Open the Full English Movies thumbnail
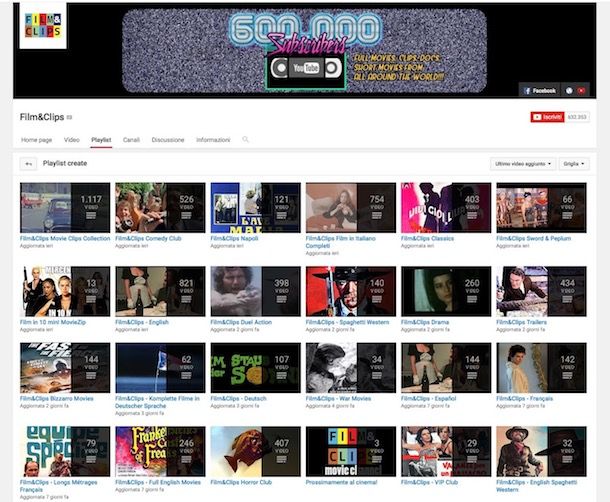The image size is (610, 502). pos(160,451)
